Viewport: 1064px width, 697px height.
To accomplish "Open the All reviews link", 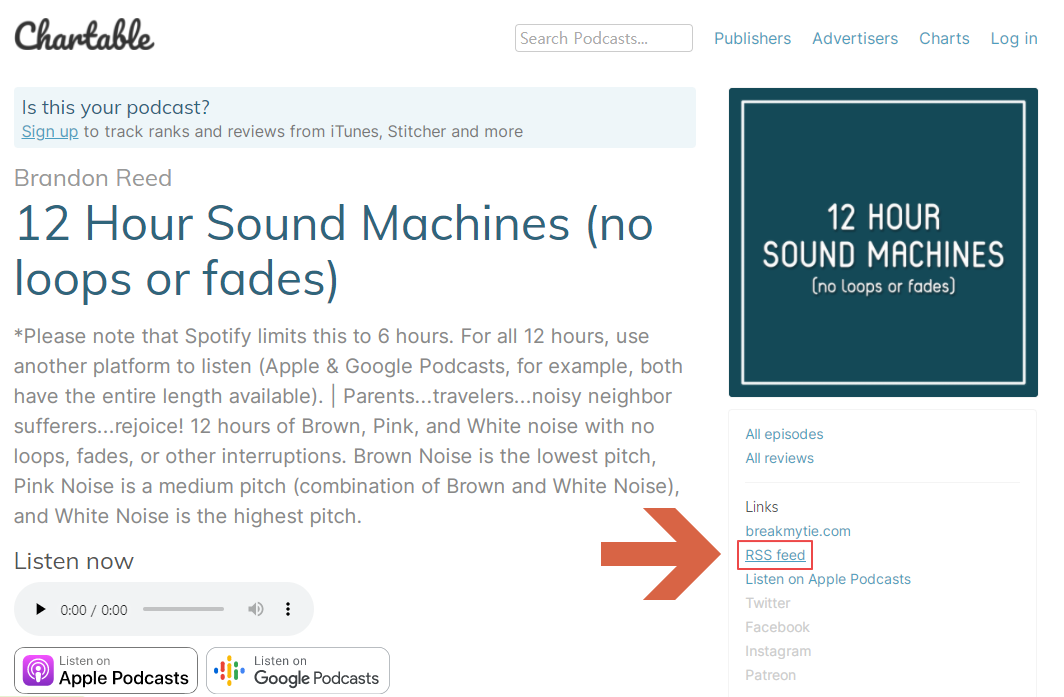I will pos(779,458).
